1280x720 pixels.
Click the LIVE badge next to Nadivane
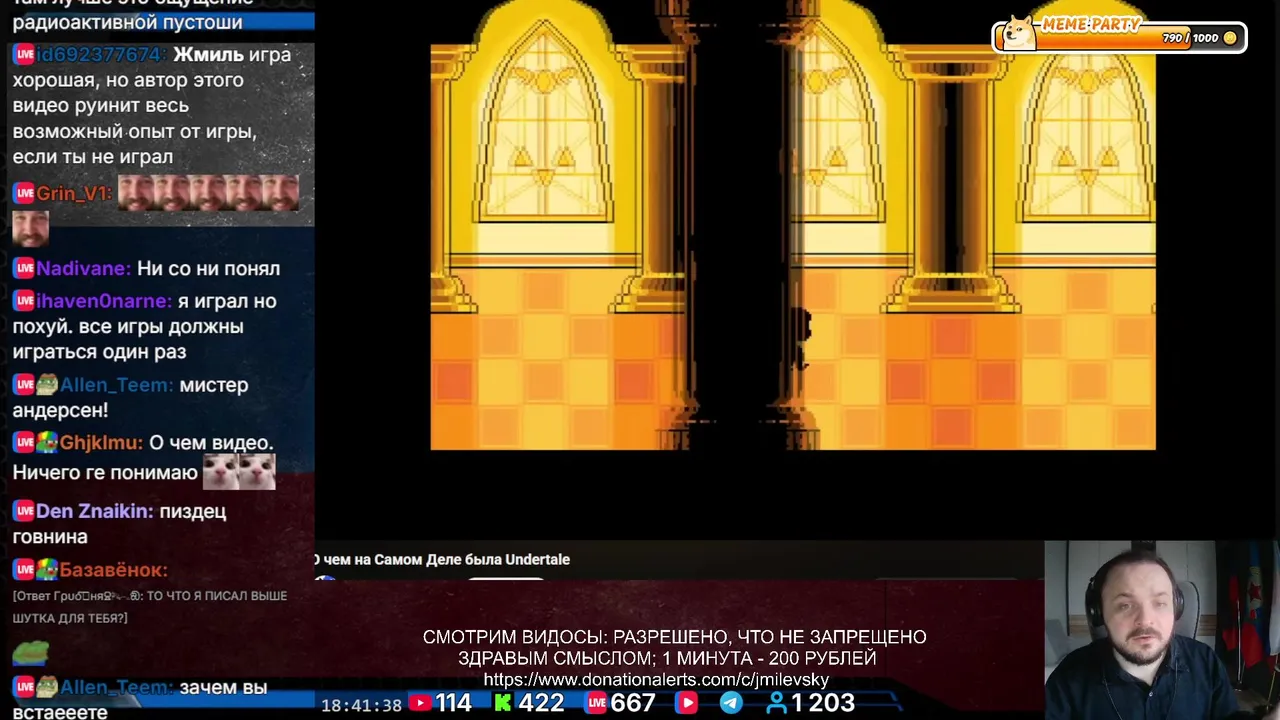pos(24,268)
